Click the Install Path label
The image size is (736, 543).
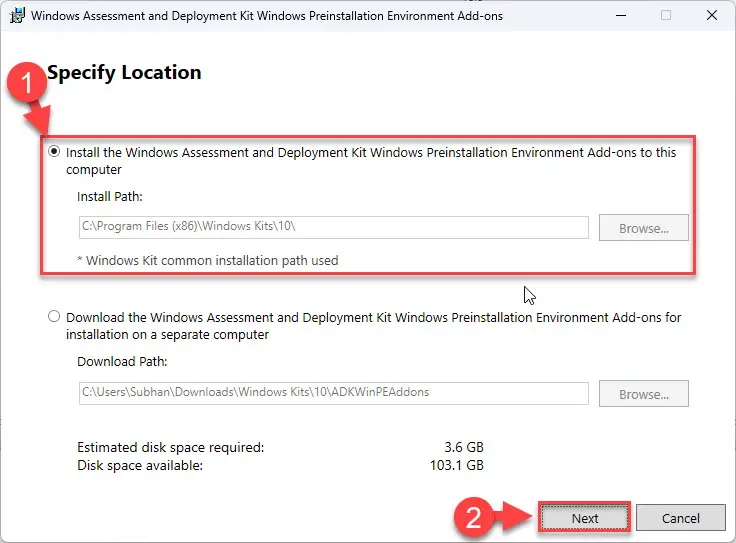click(x=110, y=196)
